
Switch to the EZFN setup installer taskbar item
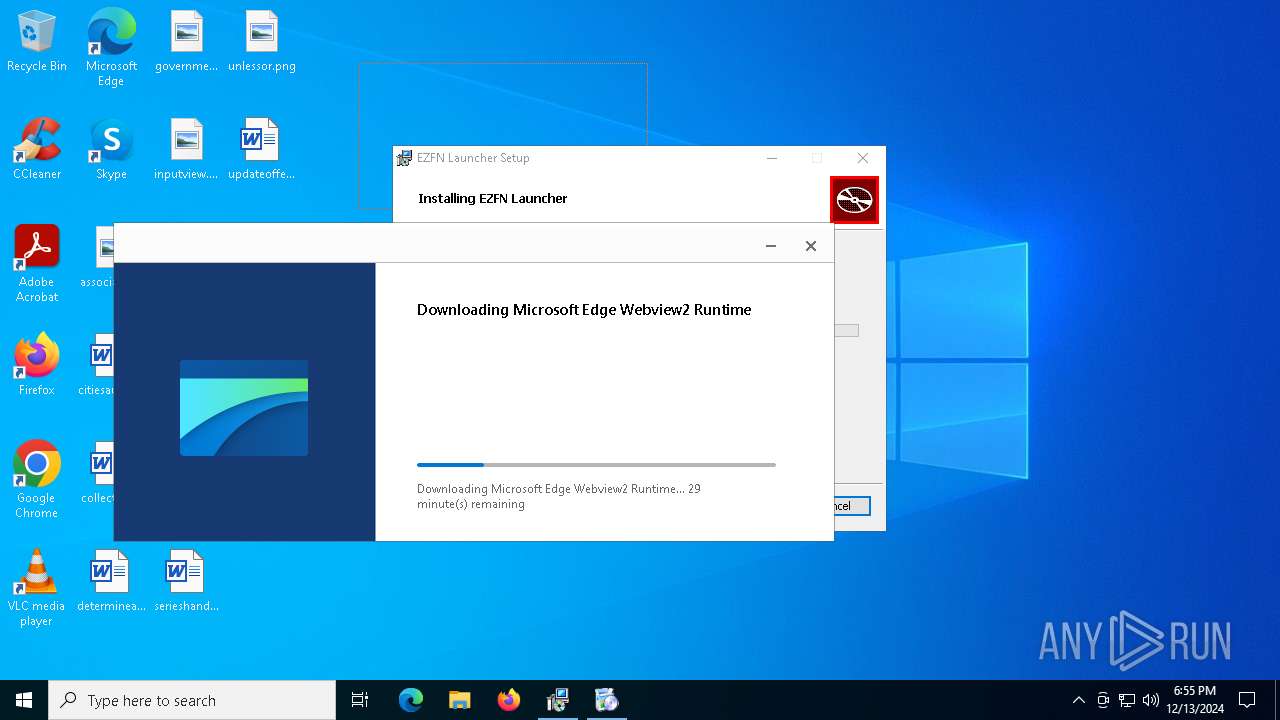click(x=558, y=700)
